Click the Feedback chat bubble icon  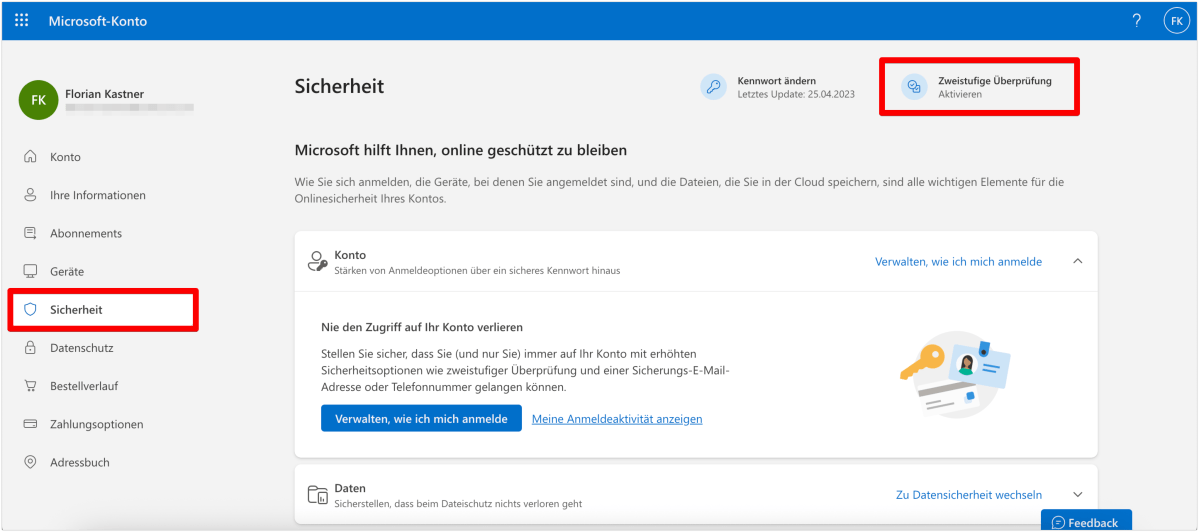pos(1058,523)
